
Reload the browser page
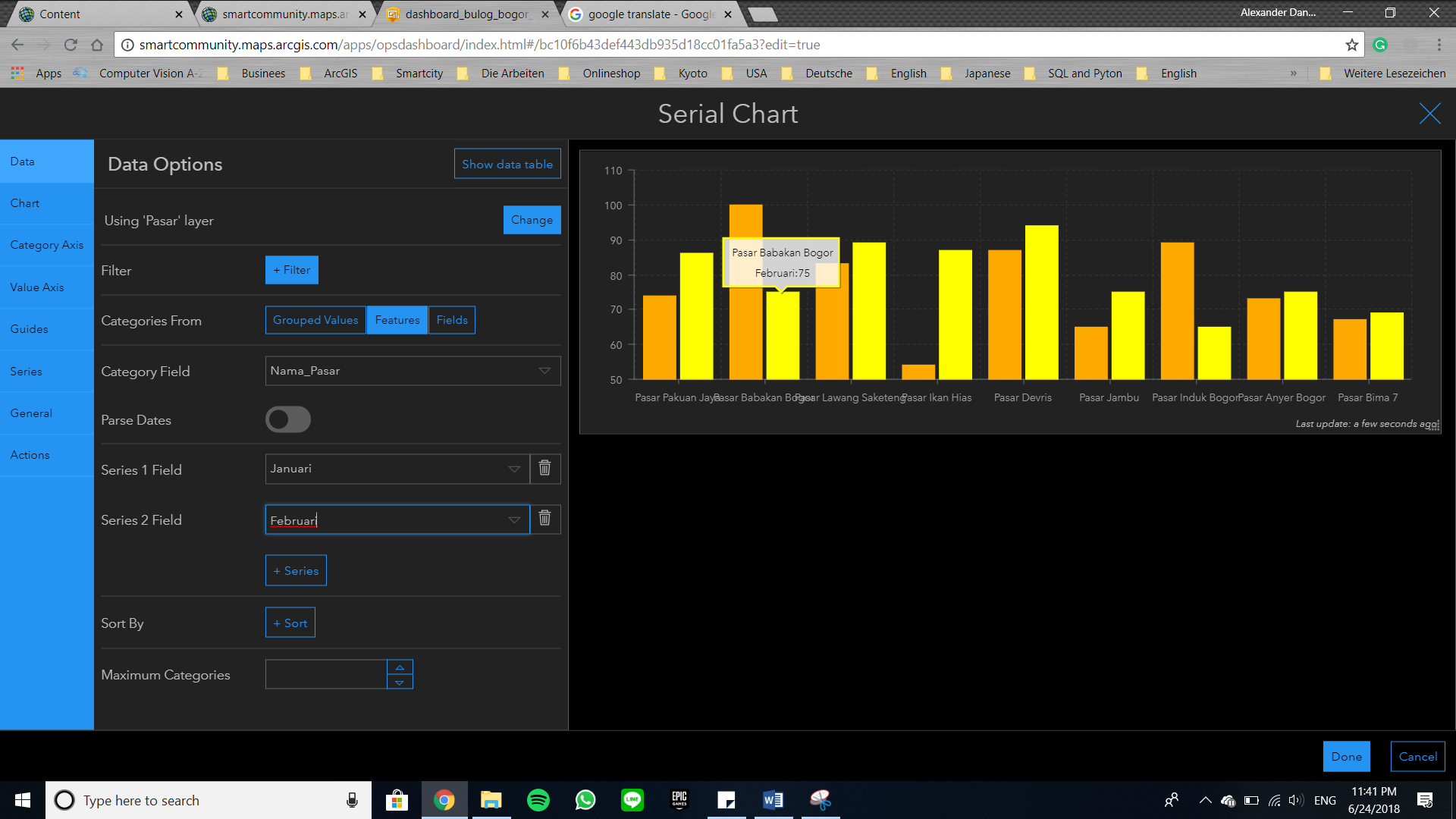71,45
